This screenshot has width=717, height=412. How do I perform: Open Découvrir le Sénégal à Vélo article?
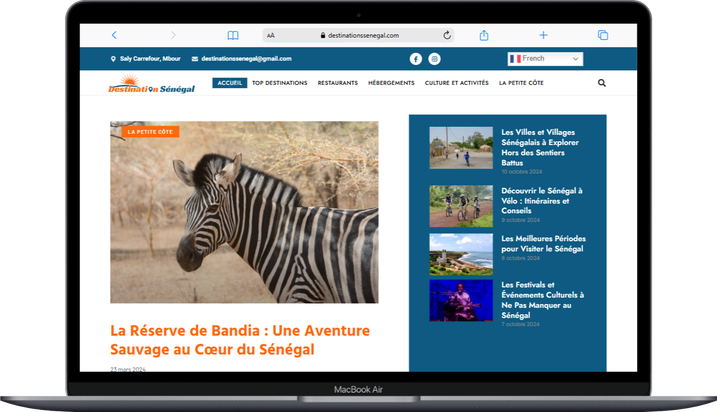pos(542,201)
